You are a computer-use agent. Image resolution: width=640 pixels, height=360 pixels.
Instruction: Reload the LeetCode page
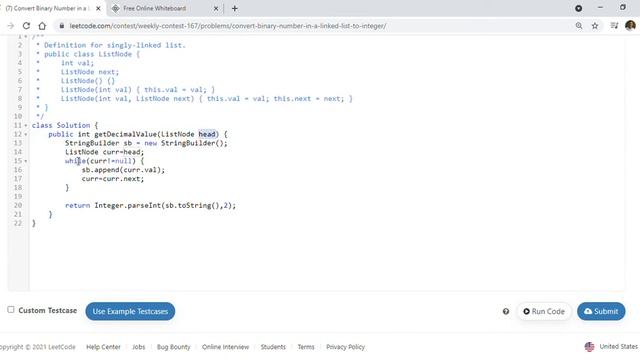coord(26,26)
